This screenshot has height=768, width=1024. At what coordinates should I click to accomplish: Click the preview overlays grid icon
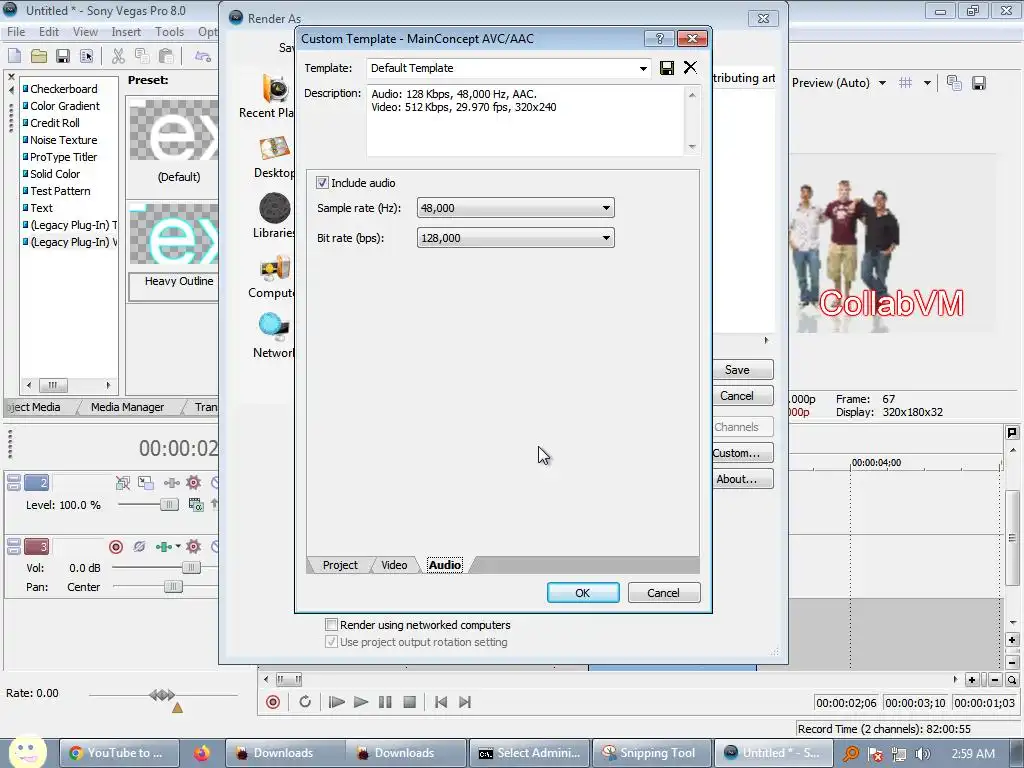coord(905,83)
